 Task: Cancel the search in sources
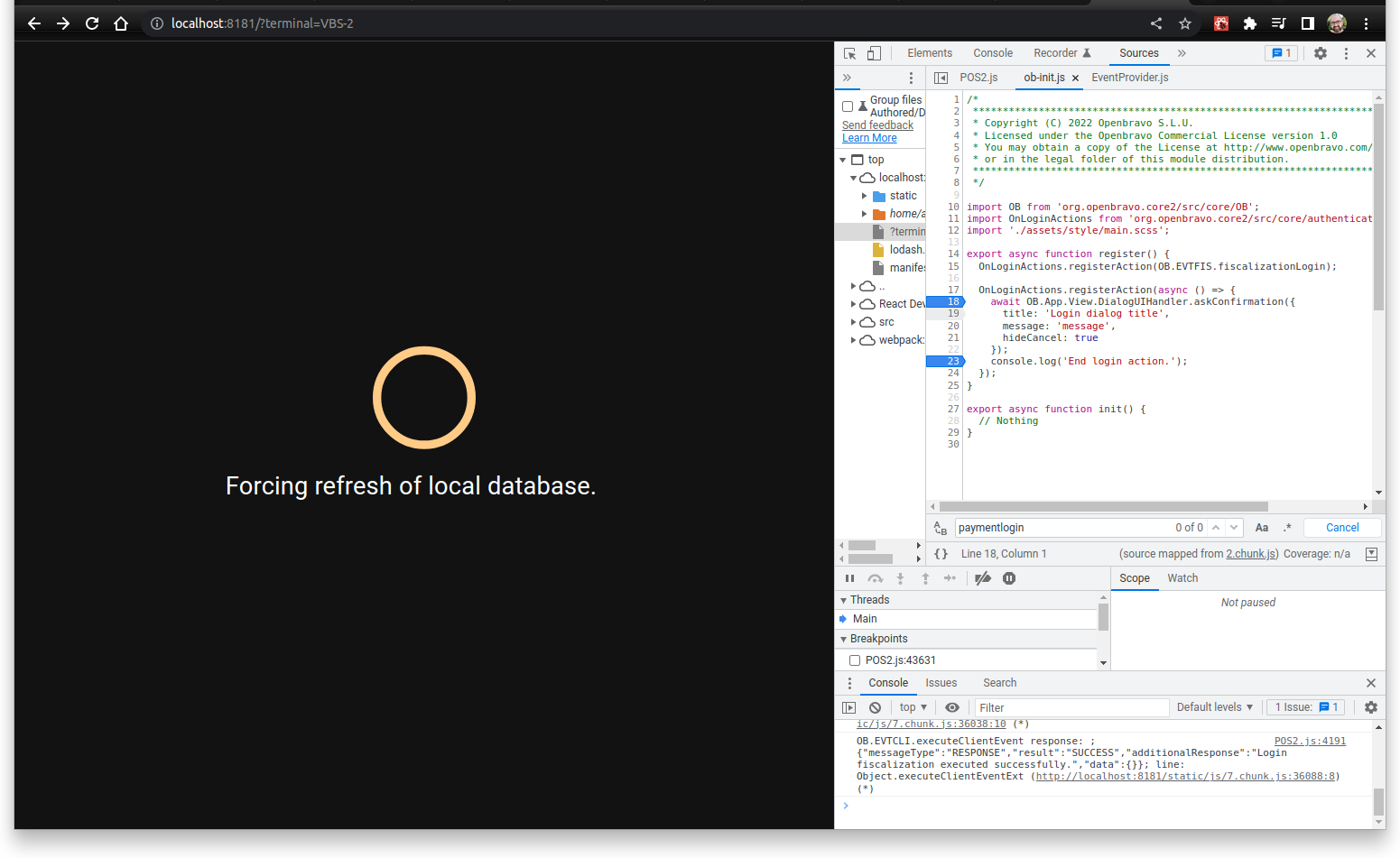pos(1341,528)
